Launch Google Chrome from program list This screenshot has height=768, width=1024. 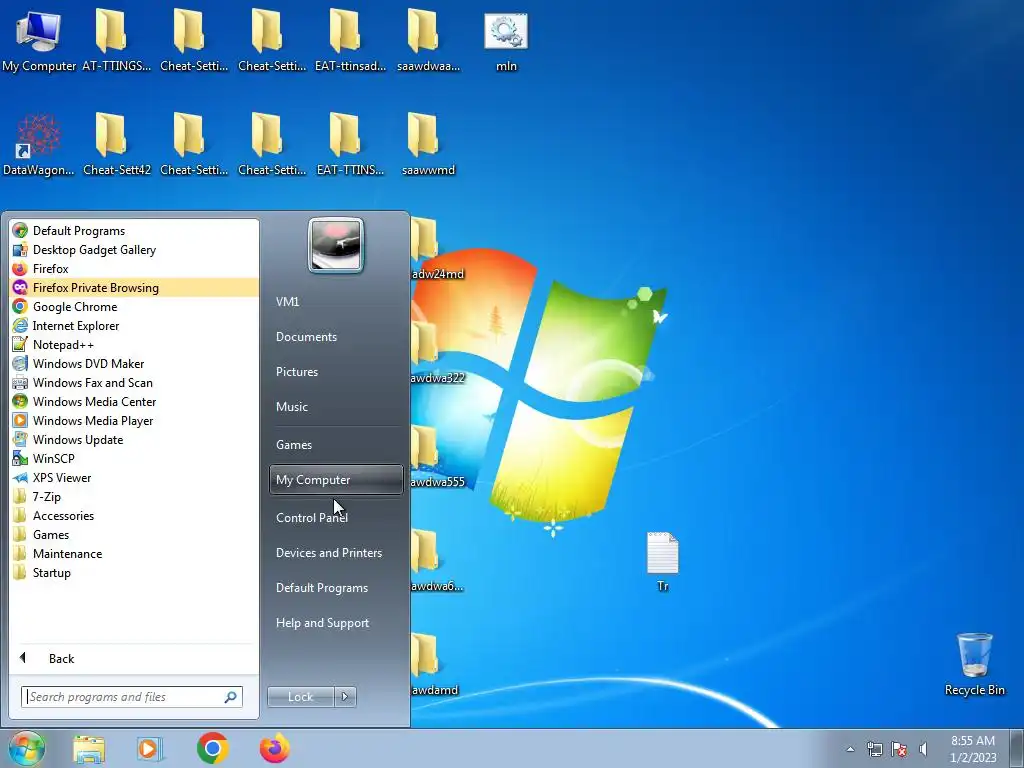click(x=134, y=307)
